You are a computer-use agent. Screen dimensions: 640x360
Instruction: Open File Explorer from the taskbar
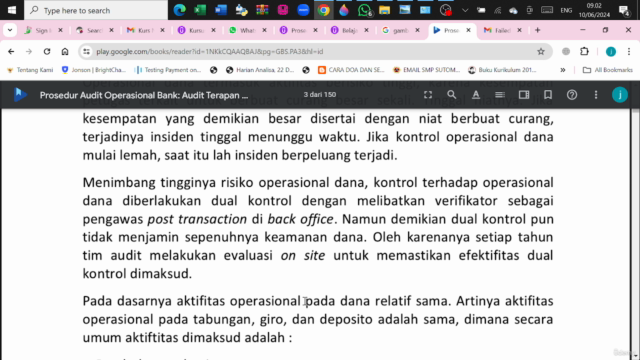pyautogui.click(x=384, y=10)
